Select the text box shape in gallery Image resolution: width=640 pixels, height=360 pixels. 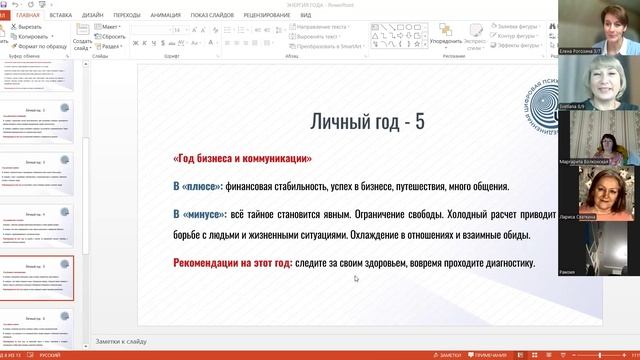(375, 27)
